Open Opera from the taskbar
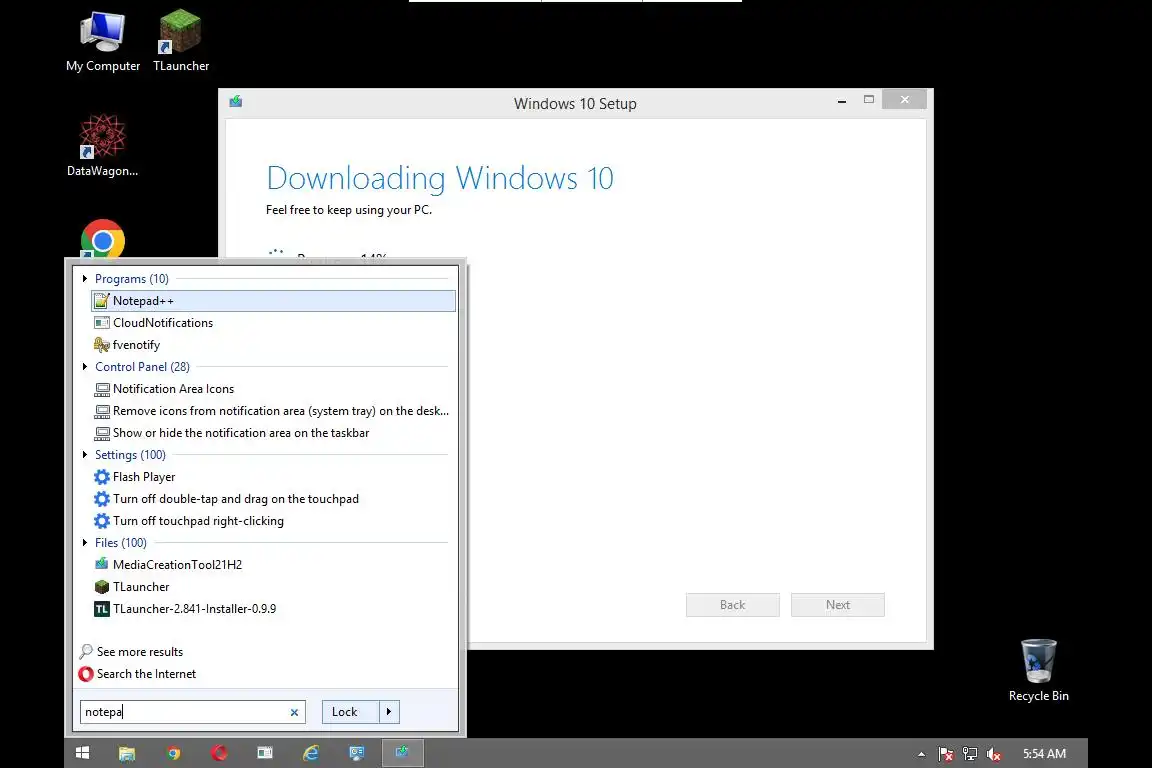The height and width of the screenshot is (768, 1152). point(219,753)
